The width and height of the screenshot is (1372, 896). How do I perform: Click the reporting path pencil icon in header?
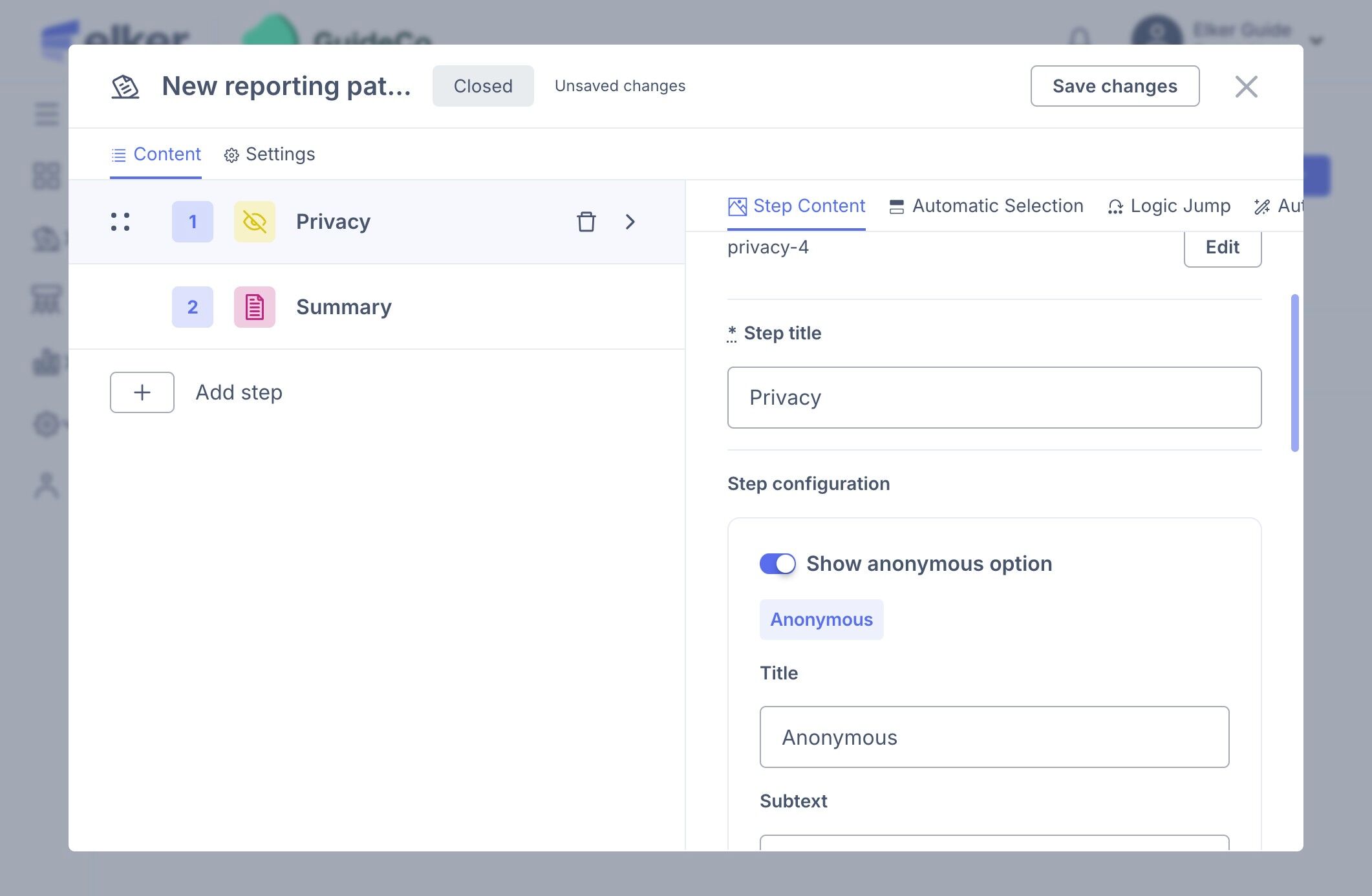(125, 86)
